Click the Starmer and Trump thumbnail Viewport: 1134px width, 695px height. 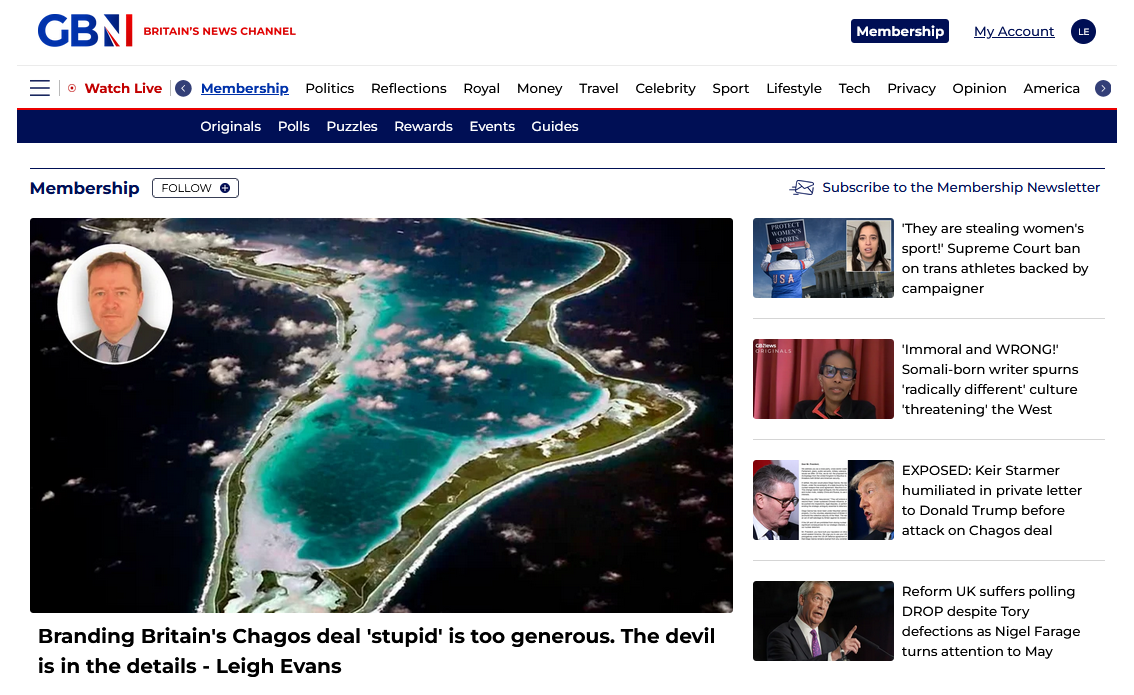click(823, 500)
